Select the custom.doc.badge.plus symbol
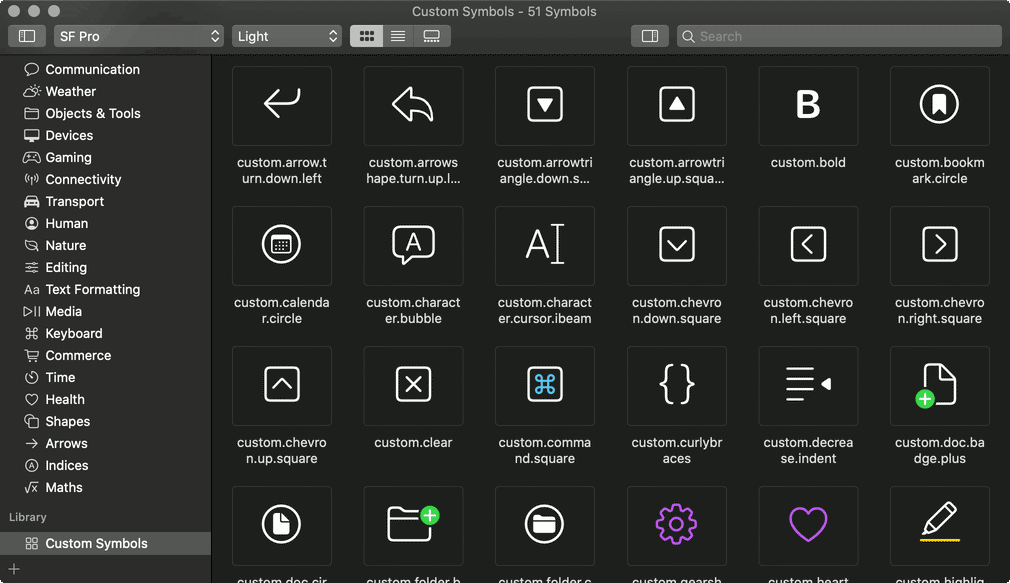 pos(939,385)
